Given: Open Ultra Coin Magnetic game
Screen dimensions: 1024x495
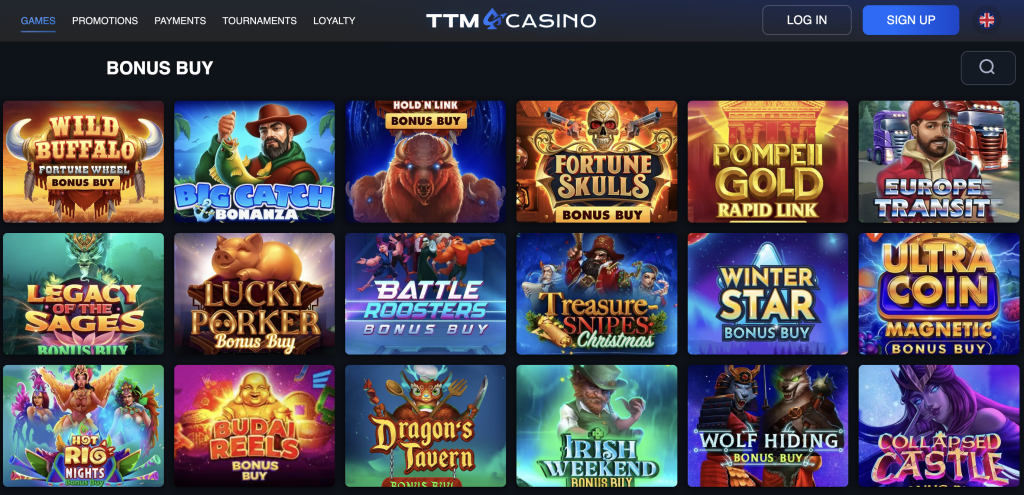Looking at the screenshot, I should click(939, 294).
